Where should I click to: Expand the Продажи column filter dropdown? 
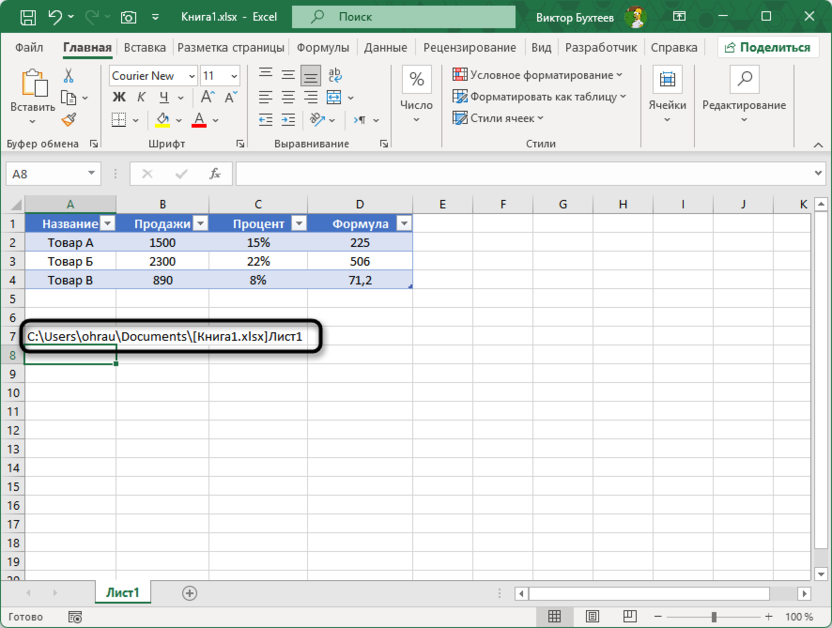pyautogui.click(x=200, y=224)
